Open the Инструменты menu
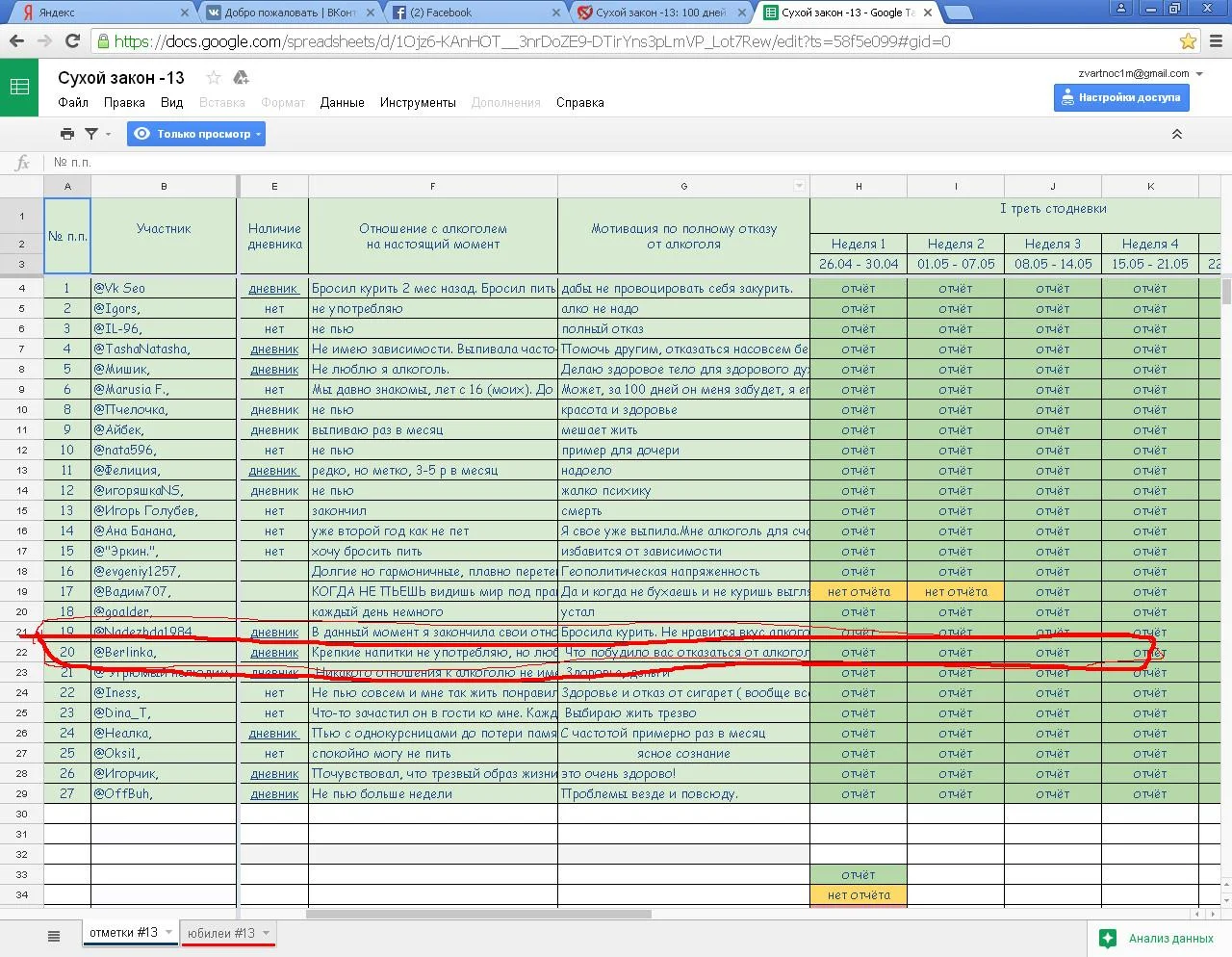Screen dimensions: 1232x957 (x=418, y=102)
